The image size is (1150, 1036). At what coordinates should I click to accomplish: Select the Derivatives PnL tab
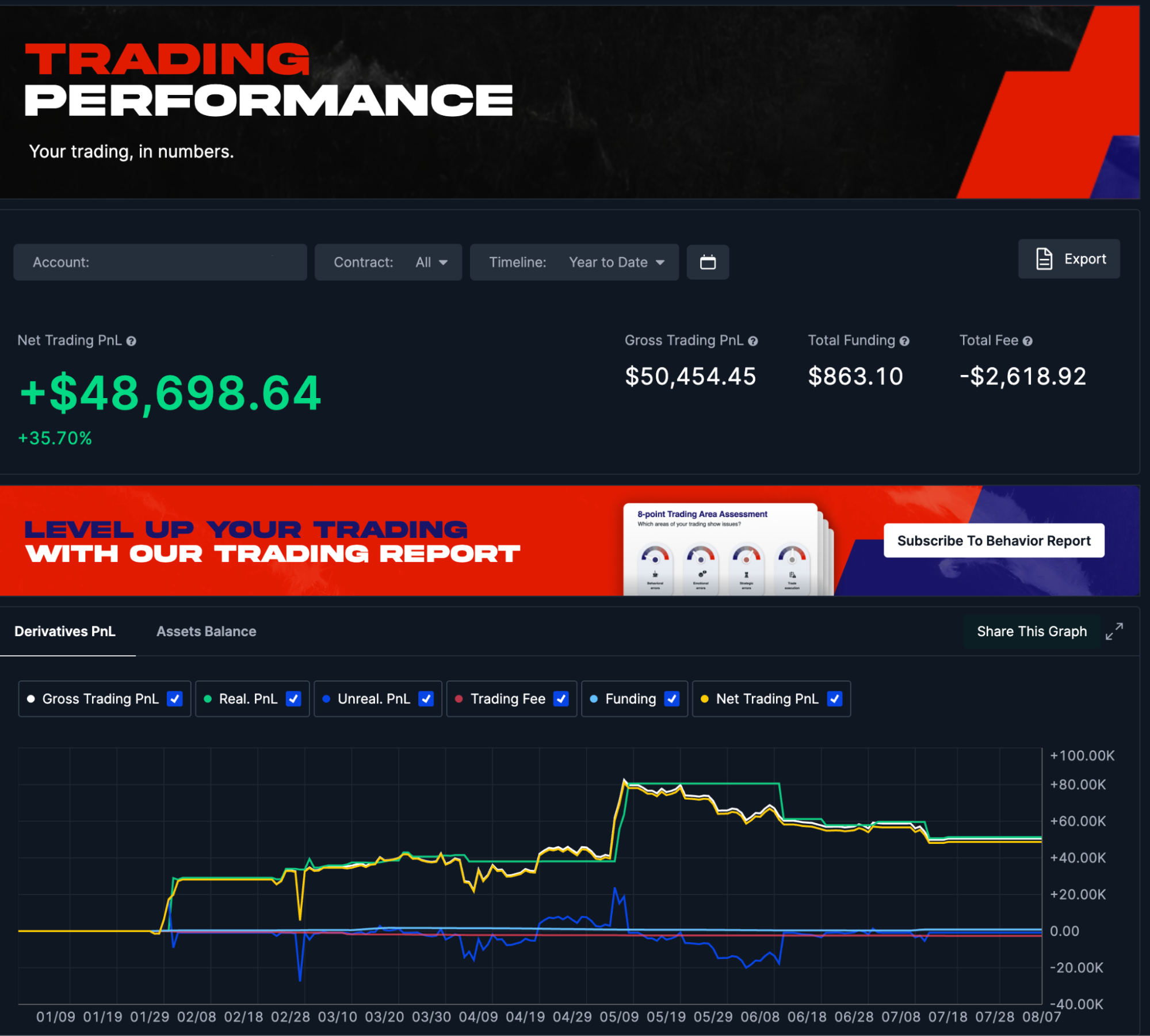pyautogui.click(x=65, y=631)
